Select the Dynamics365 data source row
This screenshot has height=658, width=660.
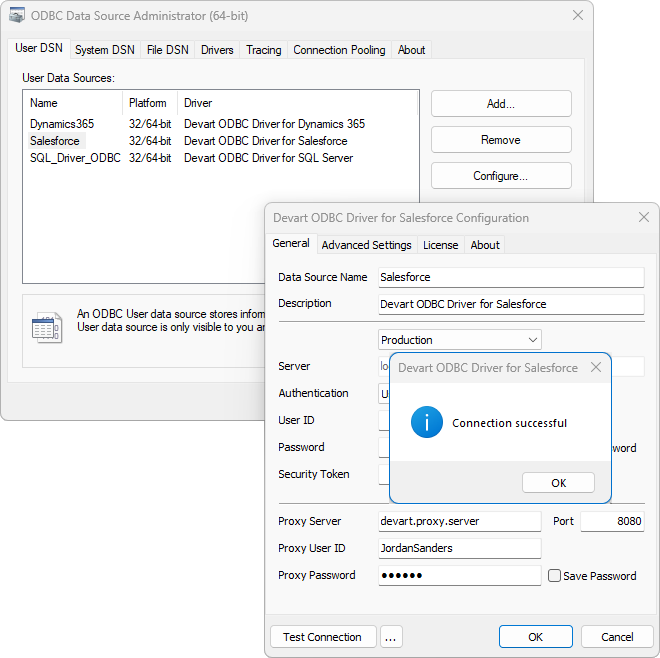[x=62, y=124]
